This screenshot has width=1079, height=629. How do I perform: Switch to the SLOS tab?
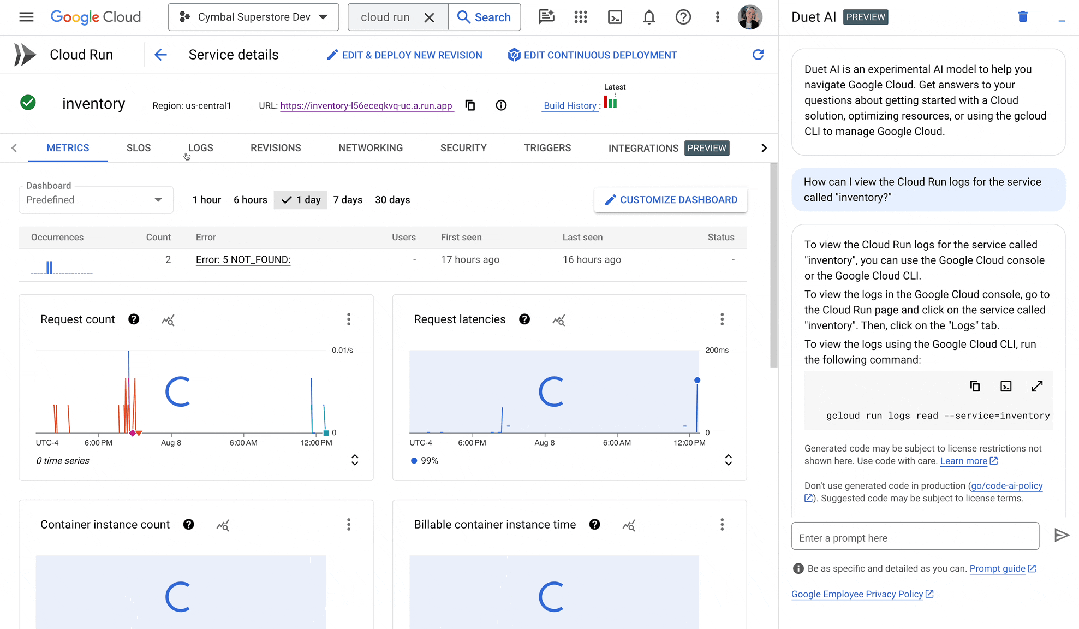tap(138, 148)
